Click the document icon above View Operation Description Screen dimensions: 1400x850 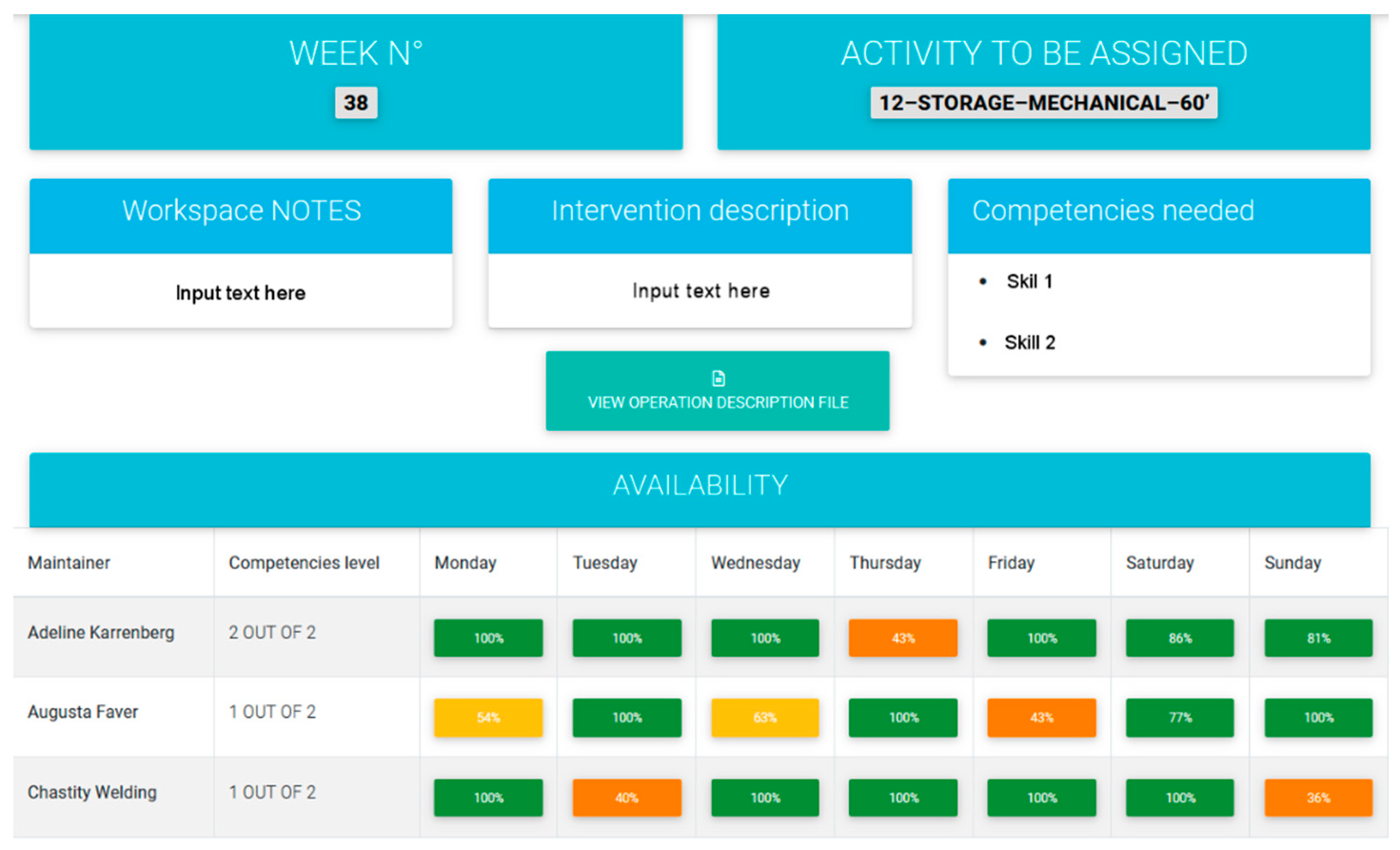[x=718, y=378]
